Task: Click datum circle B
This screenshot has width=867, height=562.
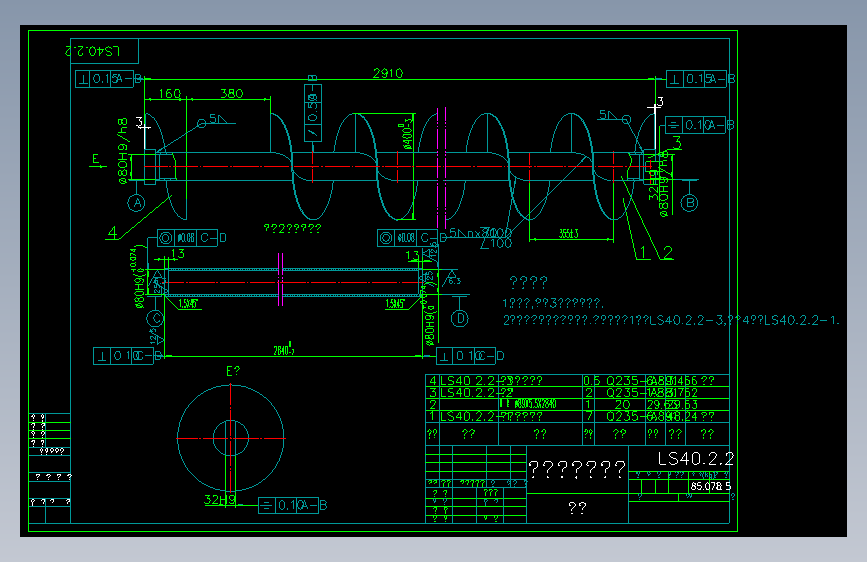Action: [x=690, y=203]
